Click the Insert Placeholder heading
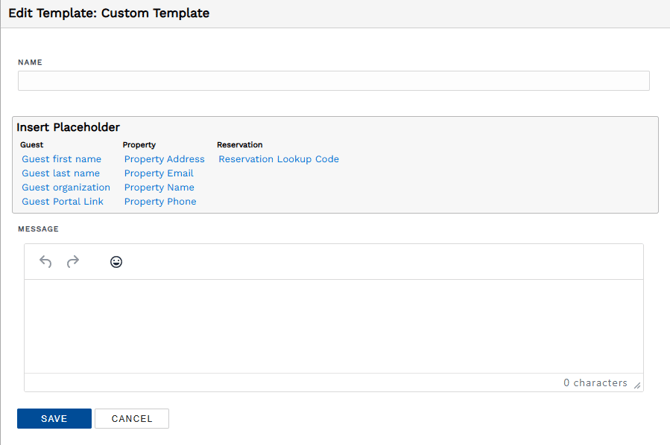 pyautogui.click(x=68, y=127)
